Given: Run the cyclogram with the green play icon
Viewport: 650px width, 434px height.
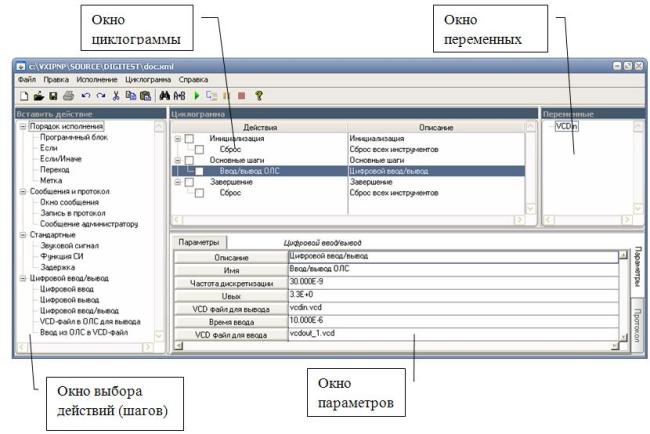Looking at the screenshot, I should pos(196,96).
